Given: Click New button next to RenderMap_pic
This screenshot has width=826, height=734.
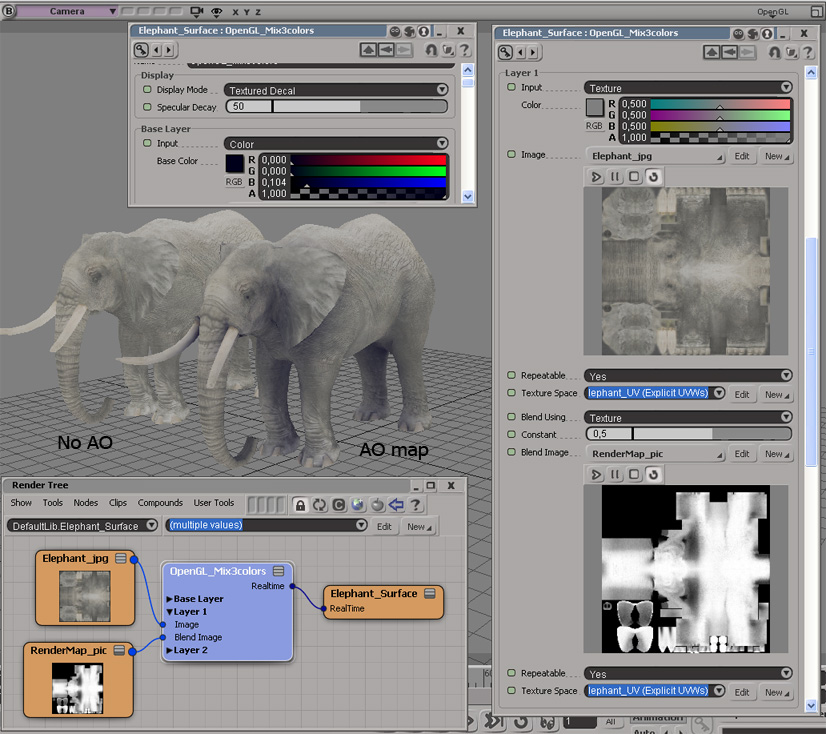Looking at the screenshot, I should pos(776,454).
